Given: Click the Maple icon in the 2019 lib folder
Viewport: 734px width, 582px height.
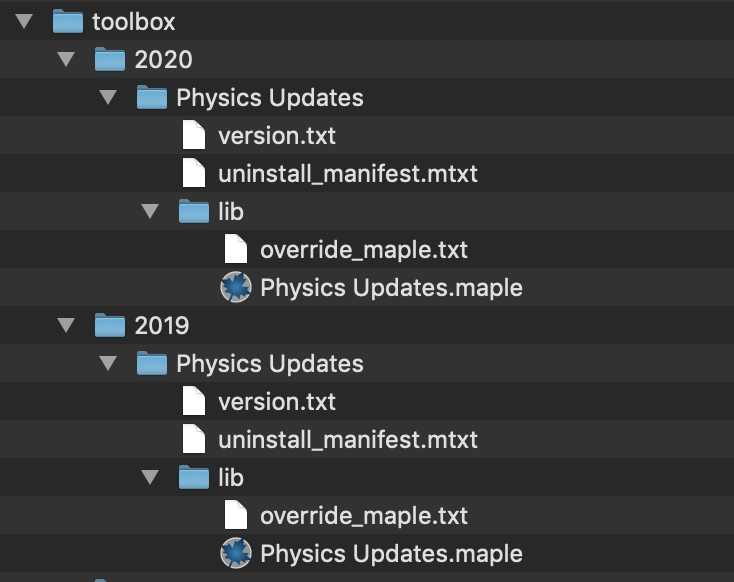Looking at the screenshot, I should 236,553.
